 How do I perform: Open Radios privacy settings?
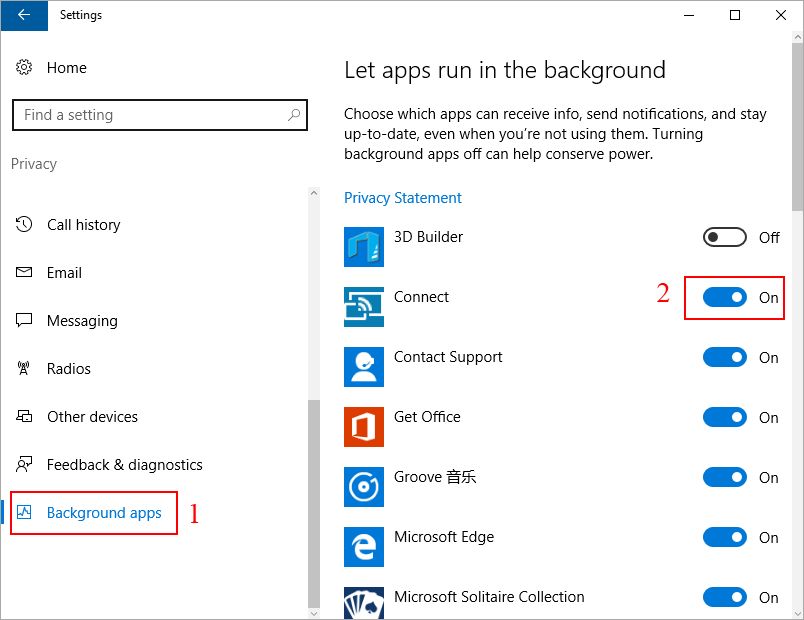69,369
